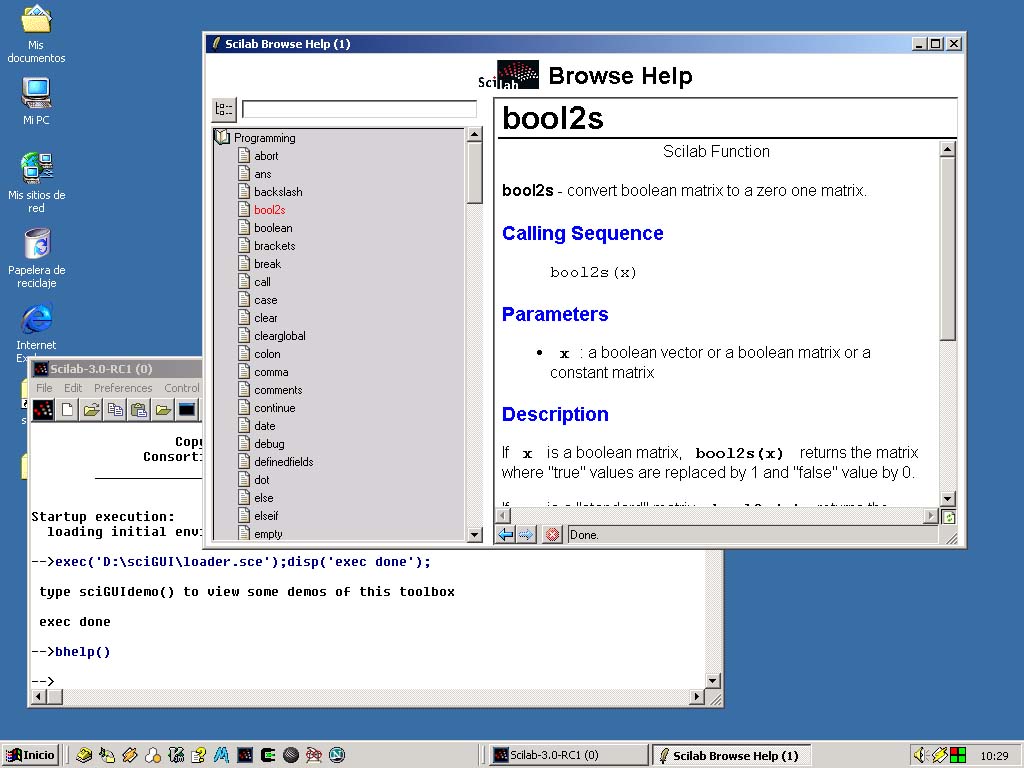Click the tree view icon beside search box

click(x=223, y=110)
